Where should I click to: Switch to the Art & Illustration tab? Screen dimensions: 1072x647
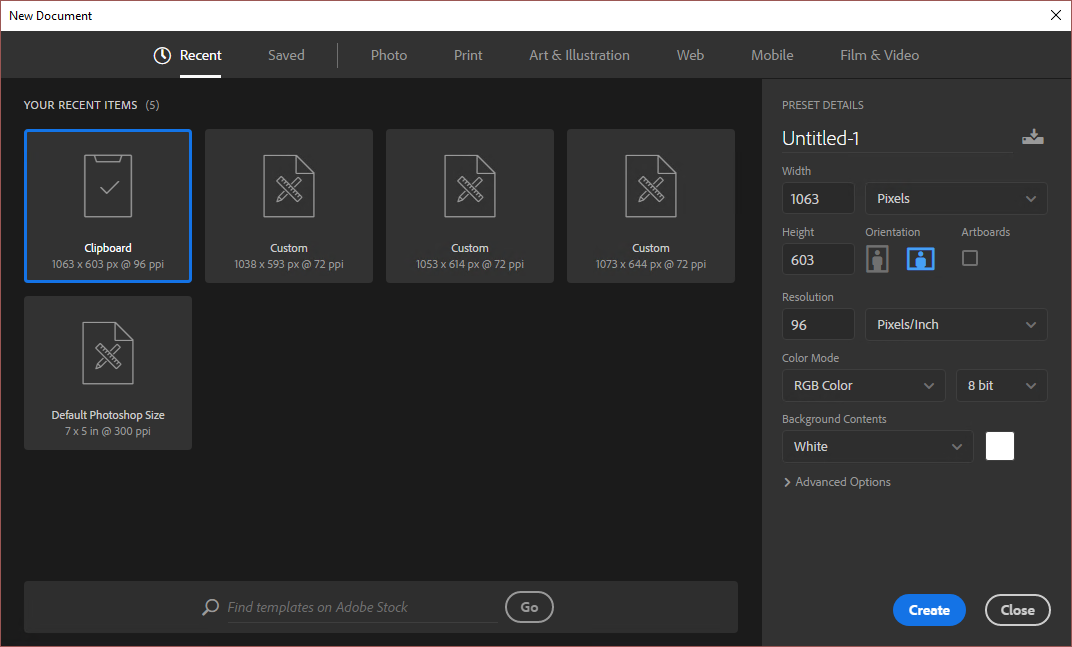(x=579, y=55)
